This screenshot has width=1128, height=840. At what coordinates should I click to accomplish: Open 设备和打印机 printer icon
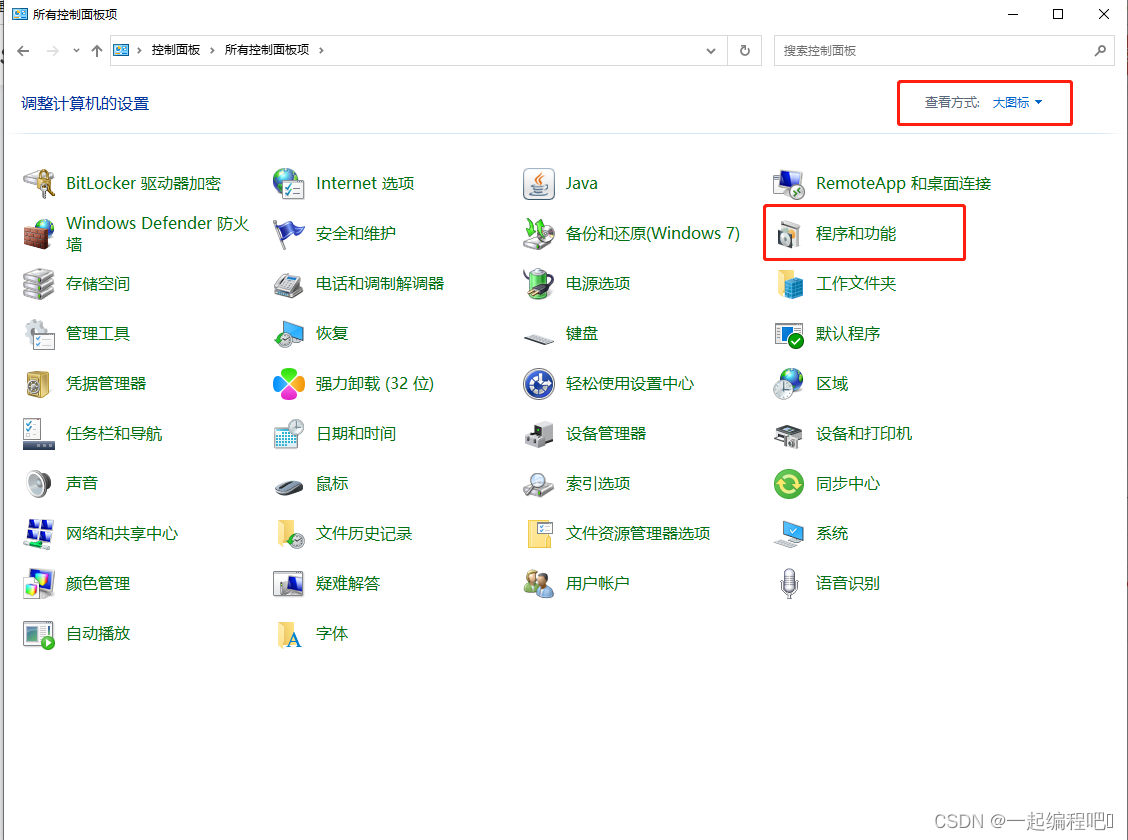click(788, 434)
